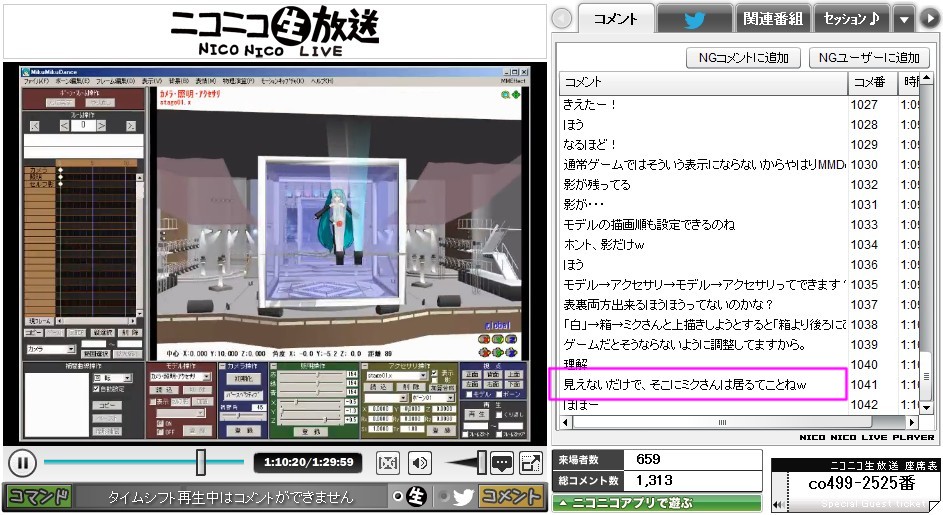Click the コメ番 column header
This screenshot has width=943, height=515.
tap(873, 82)
